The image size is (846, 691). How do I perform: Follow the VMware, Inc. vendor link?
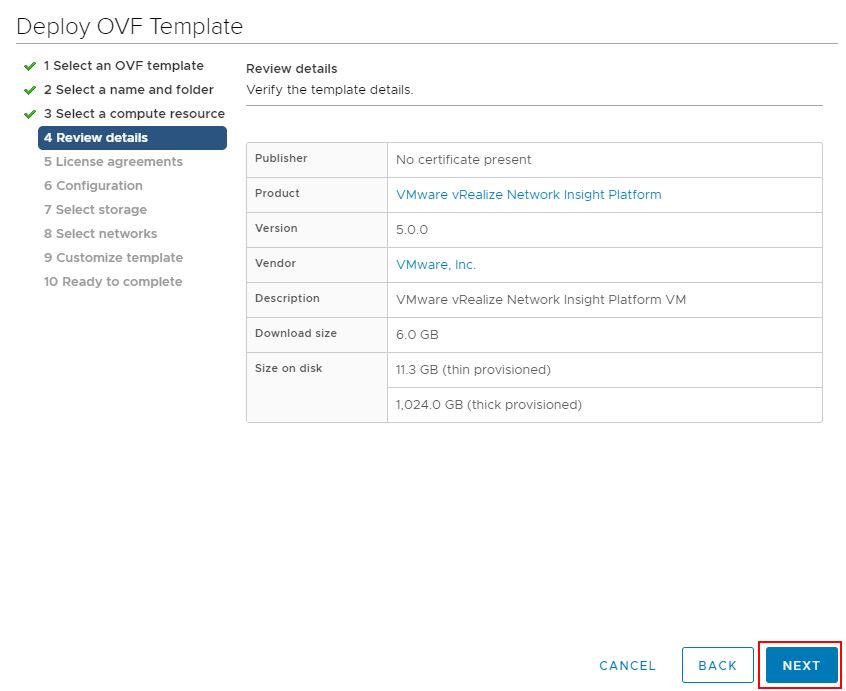pos(436,265)
